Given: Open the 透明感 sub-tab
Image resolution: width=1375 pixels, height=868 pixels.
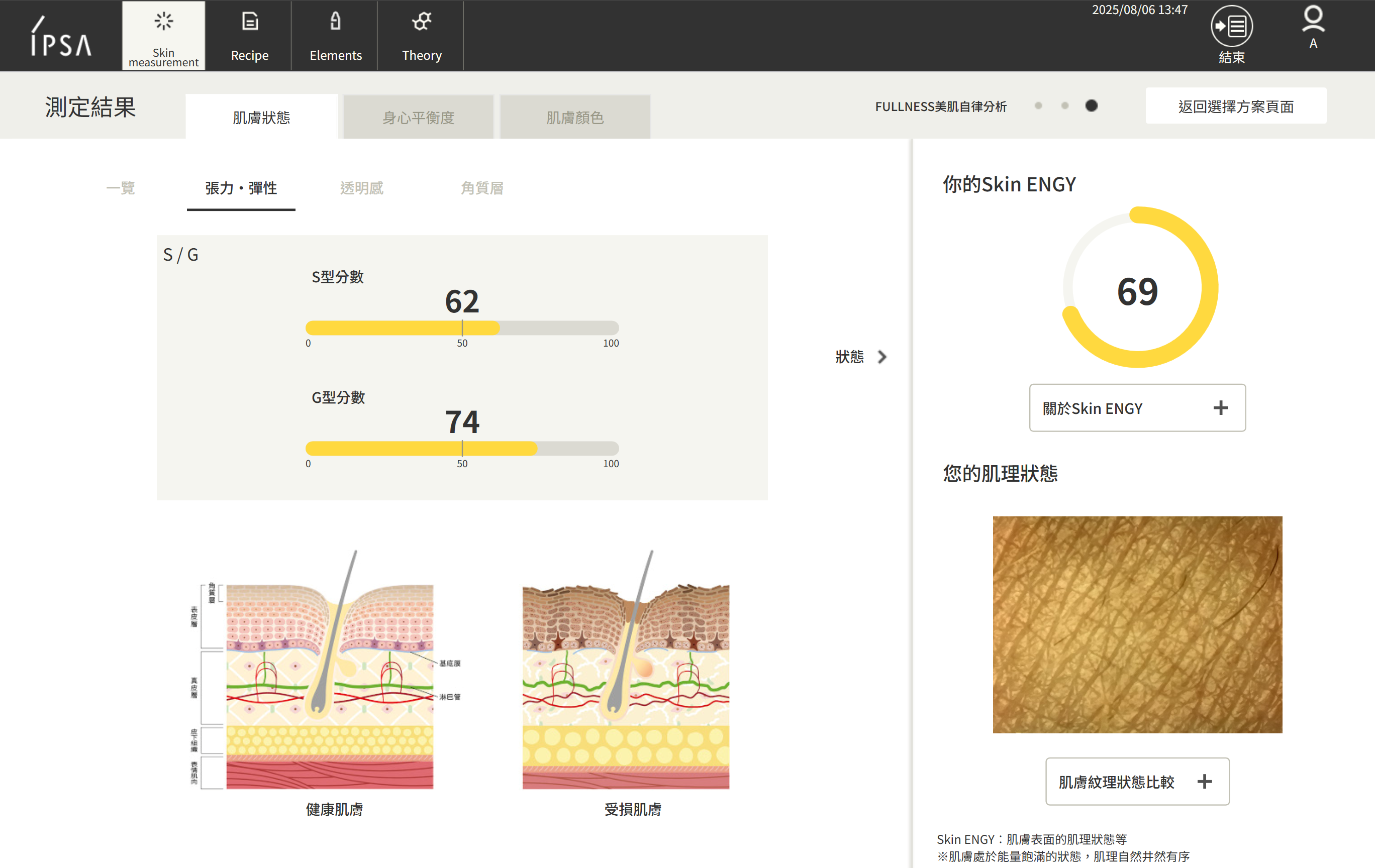Looking at the screenshot, I should coord(361,188).
